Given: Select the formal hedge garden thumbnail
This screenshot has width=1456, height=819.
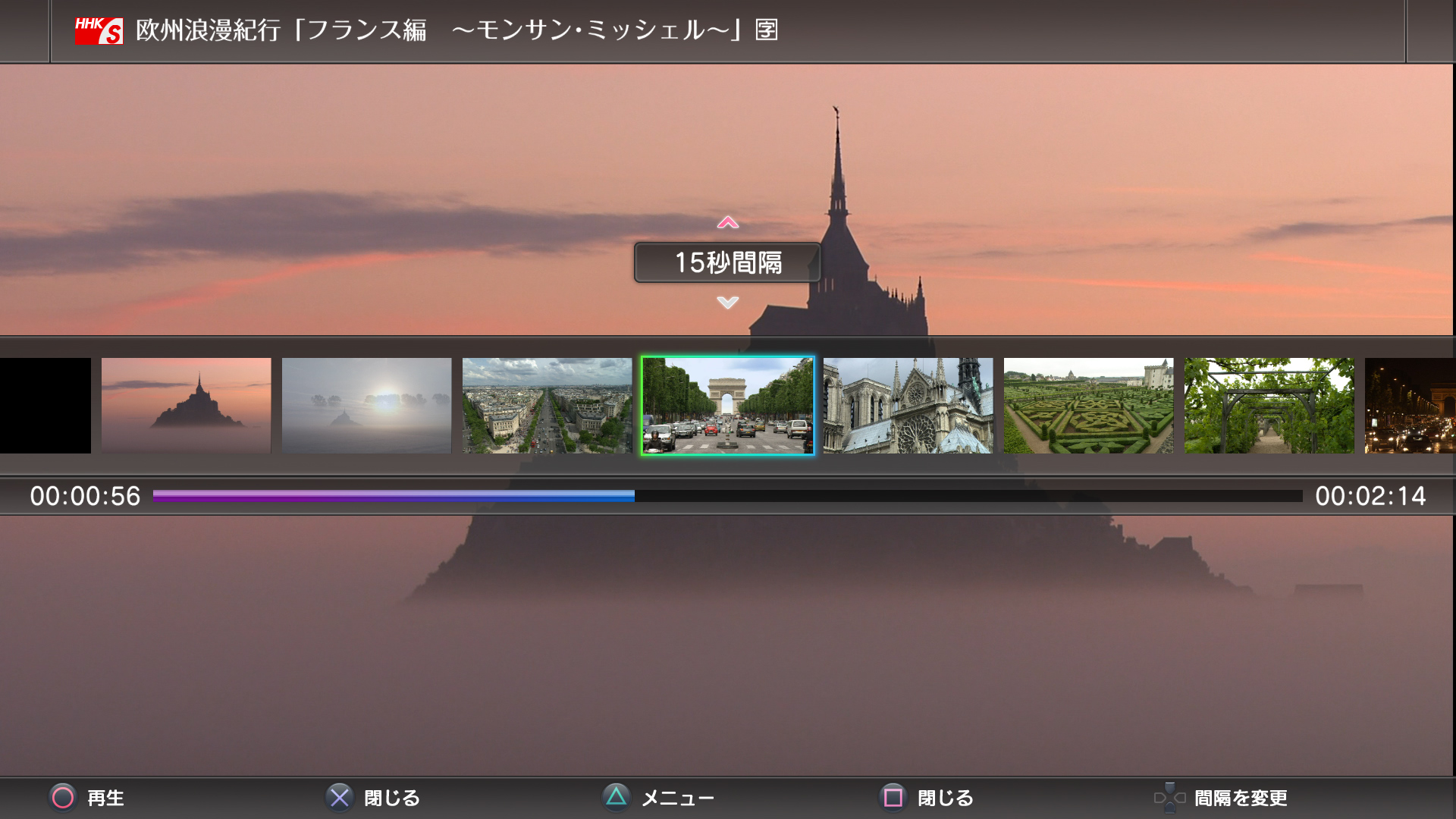Looking at the screenshot, I should [x=1088, y=406].
